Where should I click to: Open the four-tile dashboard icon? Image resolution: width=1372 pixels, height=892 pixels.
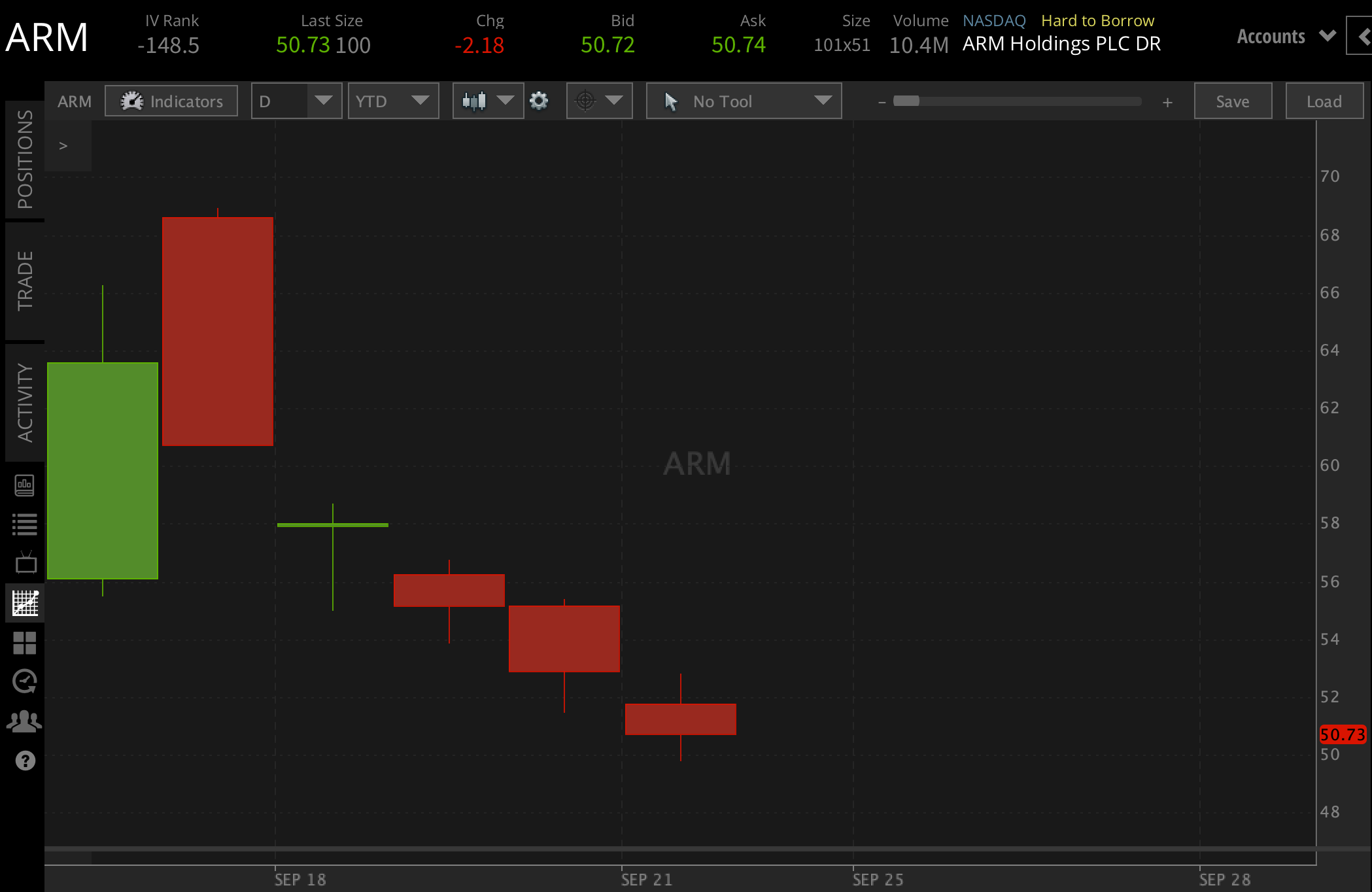25,643
